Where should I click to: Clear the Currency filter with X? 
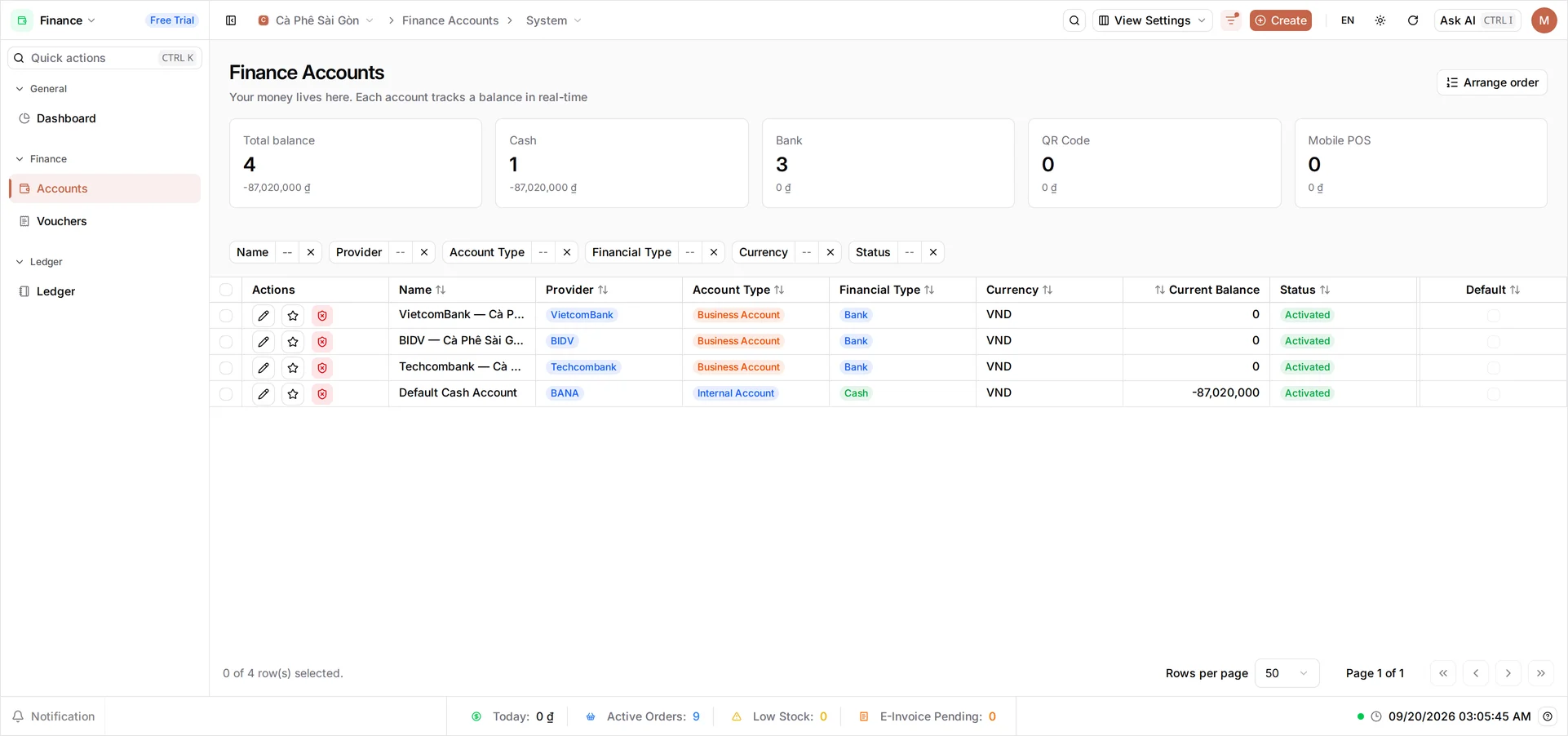[x=831, y=252]
